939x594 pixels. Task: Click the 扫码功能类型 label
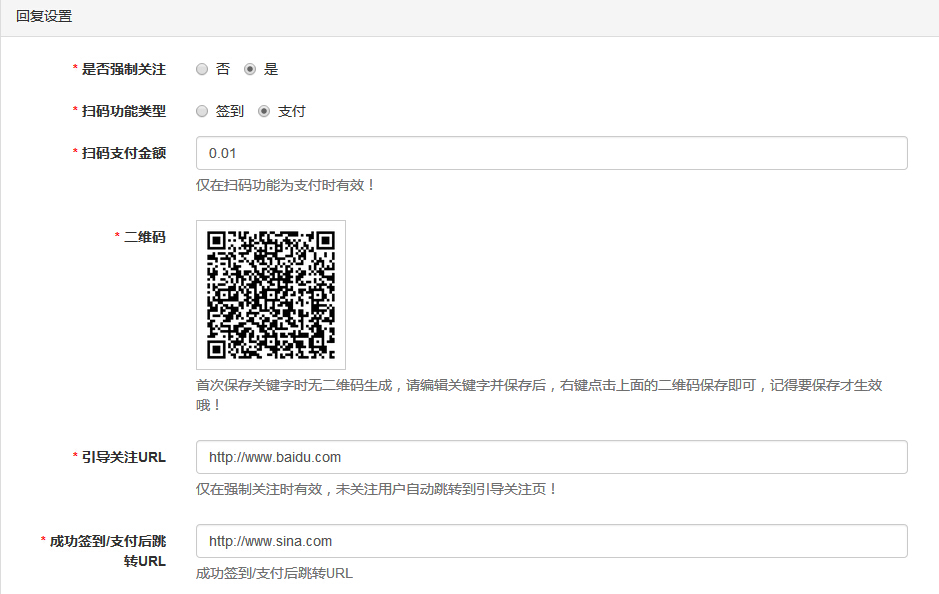click(123, 111)
